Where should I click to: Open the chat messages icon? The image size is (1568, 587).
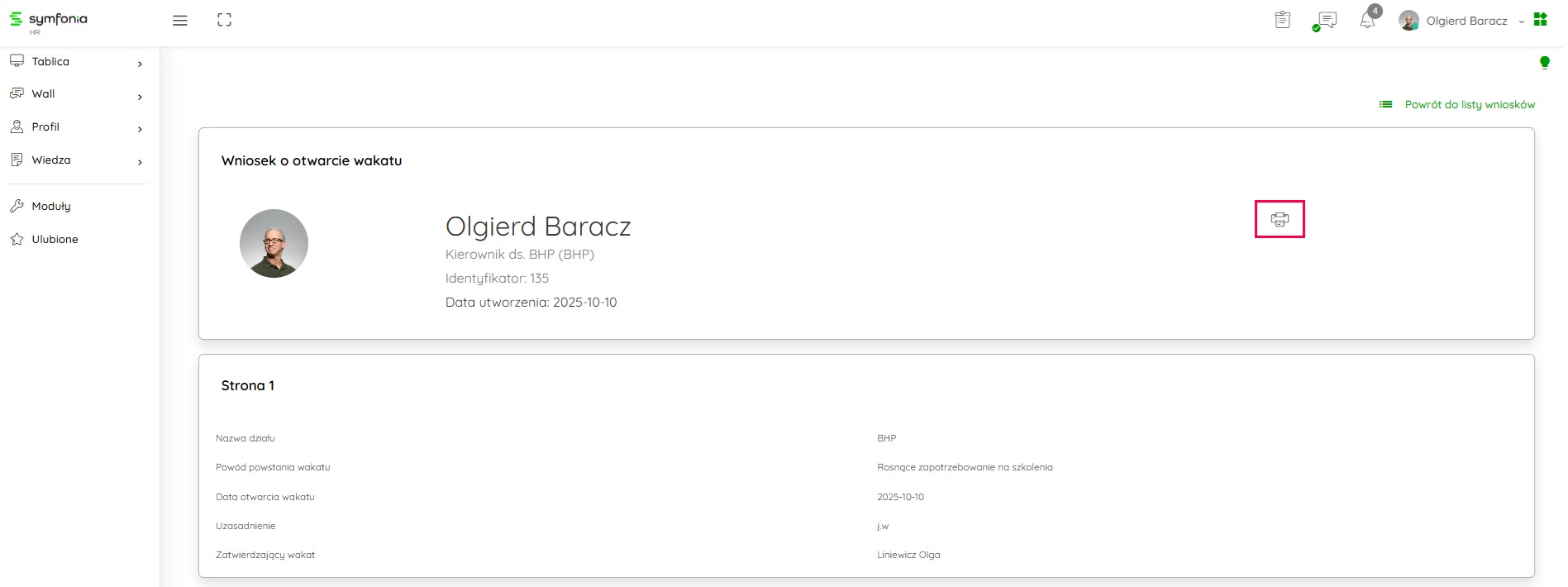tap(1326, 21)
